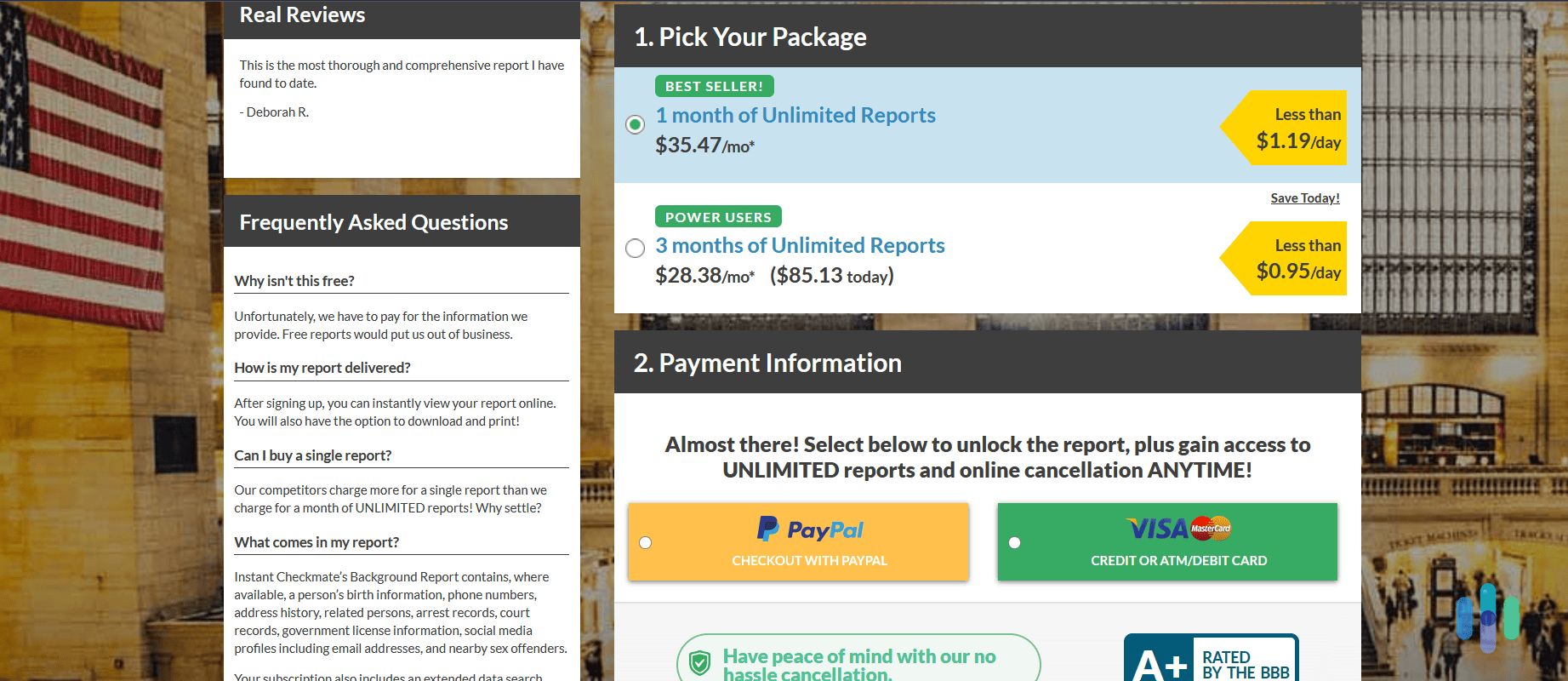Click the BEST SELLER! badge
The image size is (1568, 681).
click(715, 86)
